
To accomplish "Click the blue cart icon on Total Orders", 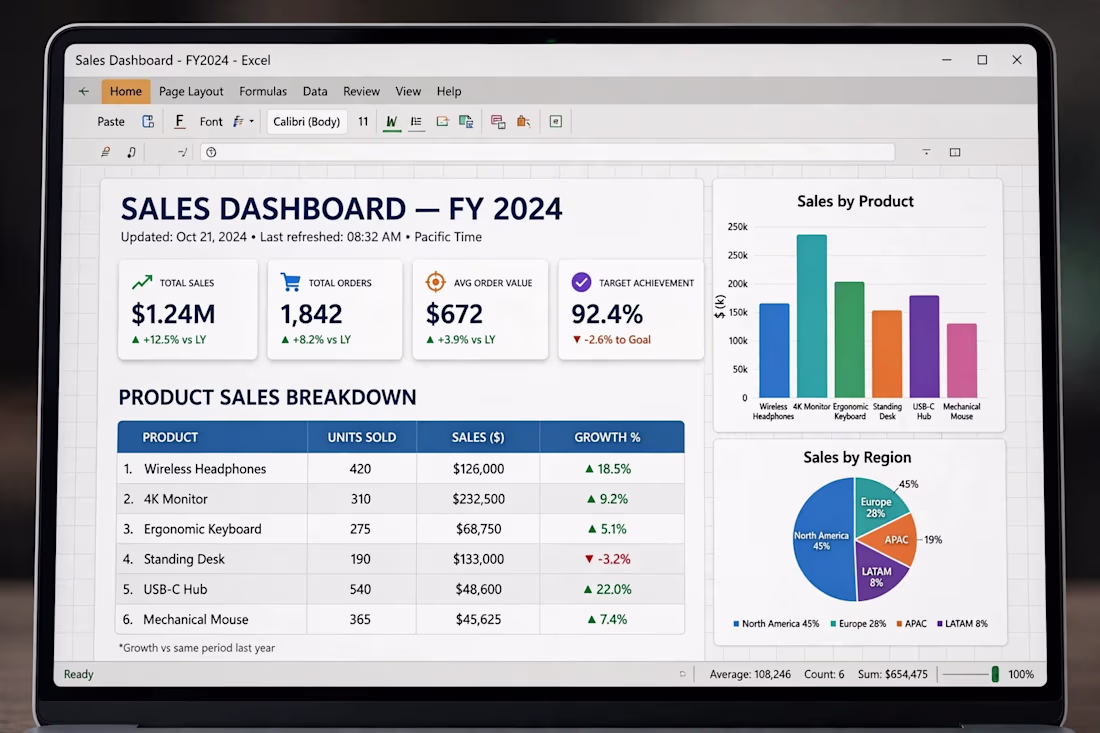I will point(290,282).
